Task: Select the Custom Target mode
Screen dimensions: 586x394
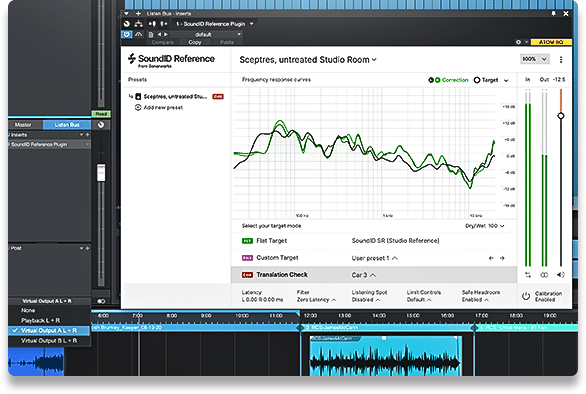Action: 270,258
